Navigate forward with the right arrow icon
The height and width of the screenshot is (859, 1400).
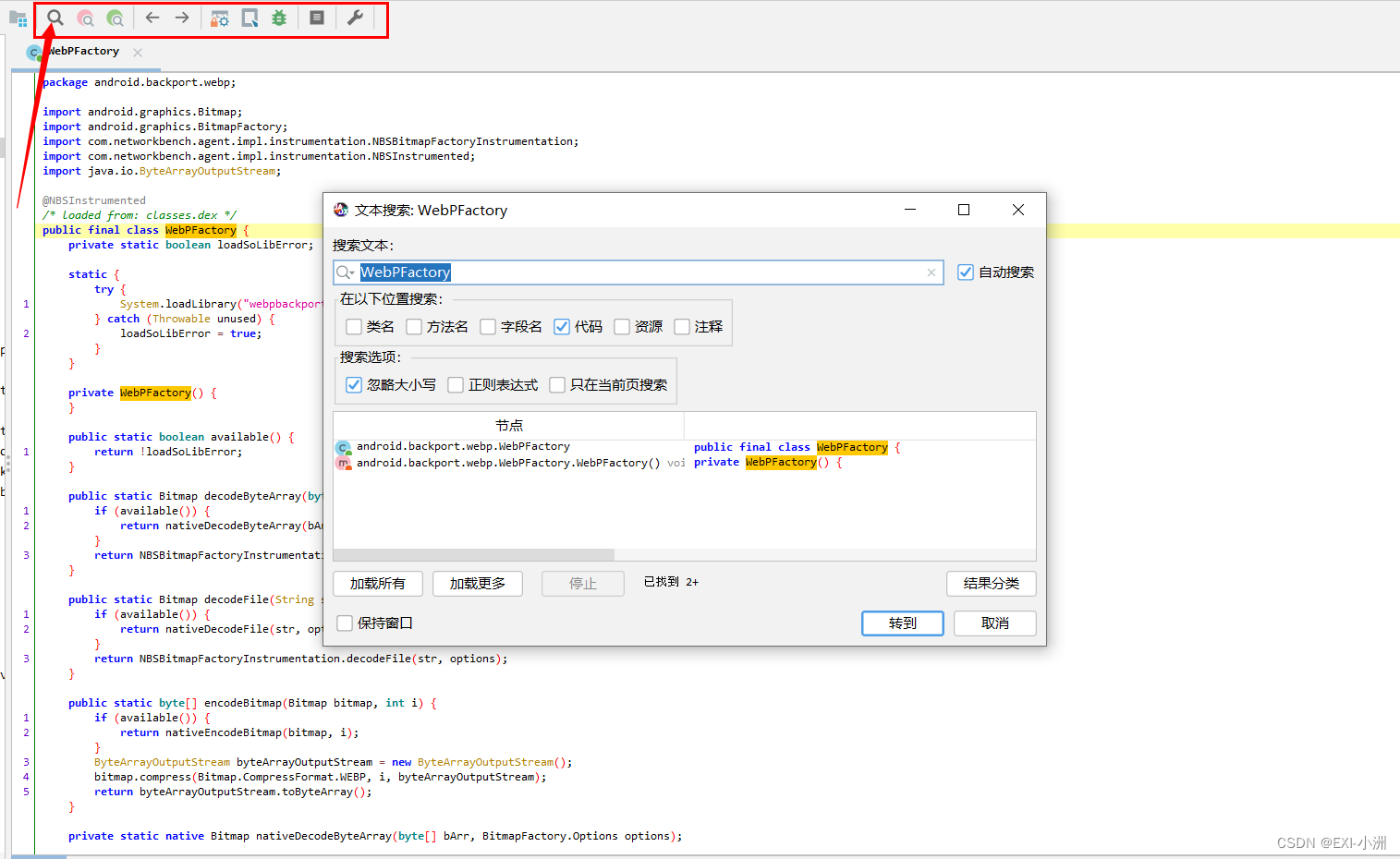pyautogui.click(x=182, y=18)
